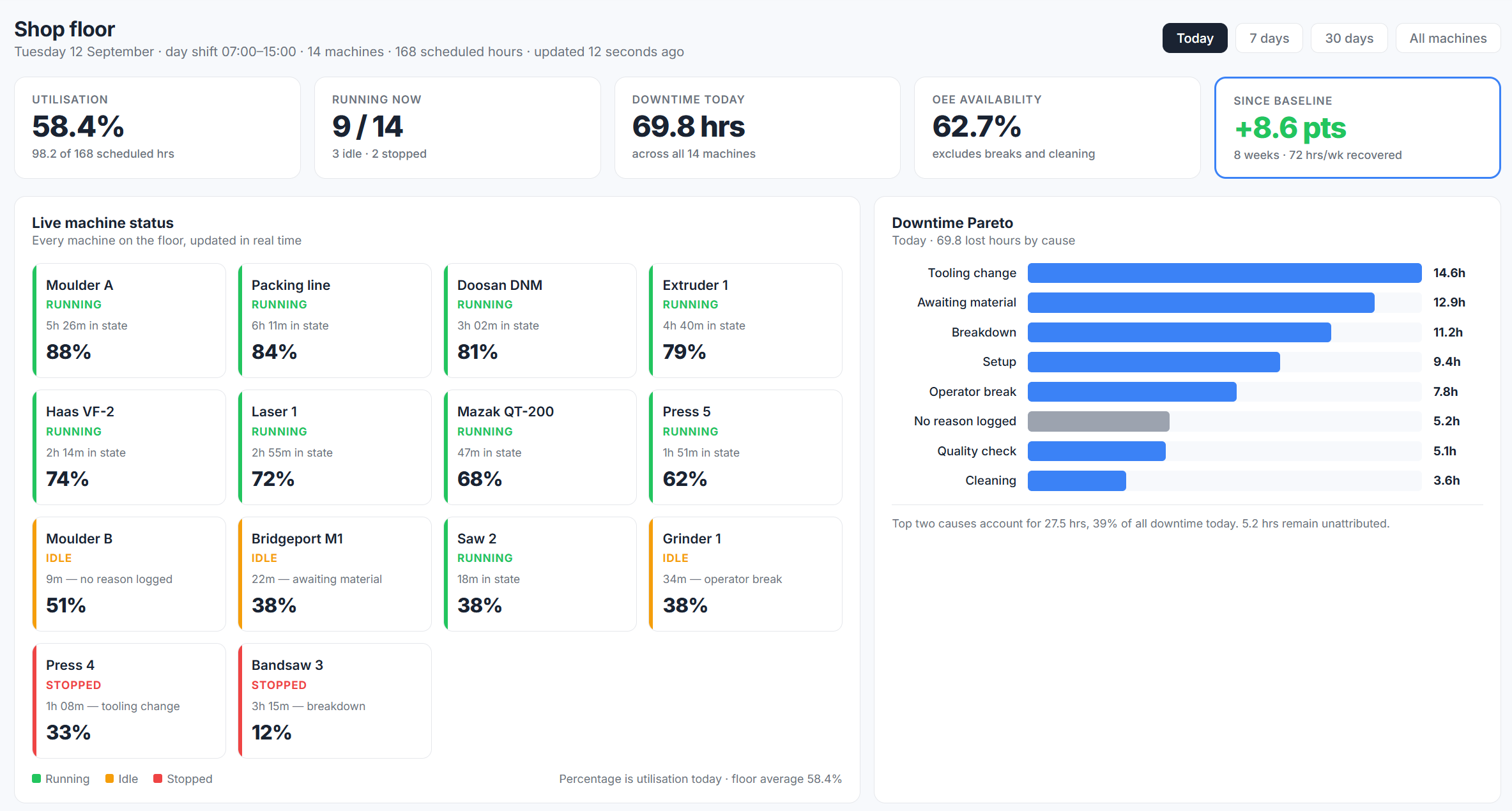Open the Moulder B idle machine card
The height and width of the screenshot is (811, 1512).
(129, 574)
